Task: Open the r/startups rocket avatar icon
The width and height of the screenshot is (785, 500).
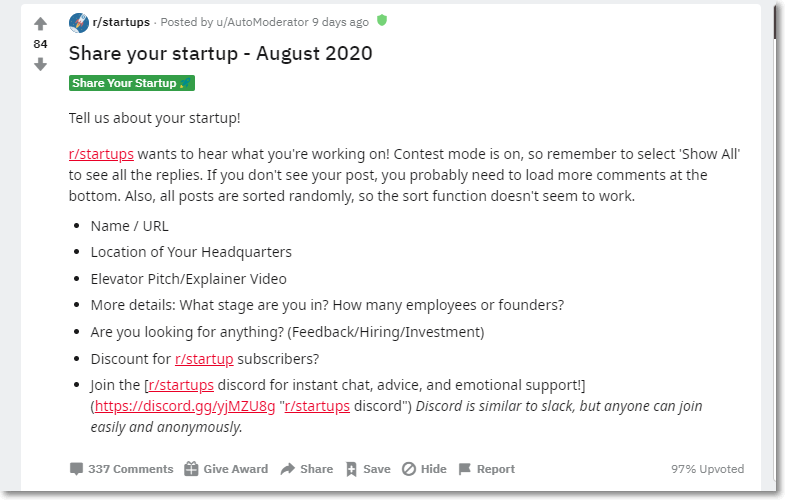Action: coord(79,23)
